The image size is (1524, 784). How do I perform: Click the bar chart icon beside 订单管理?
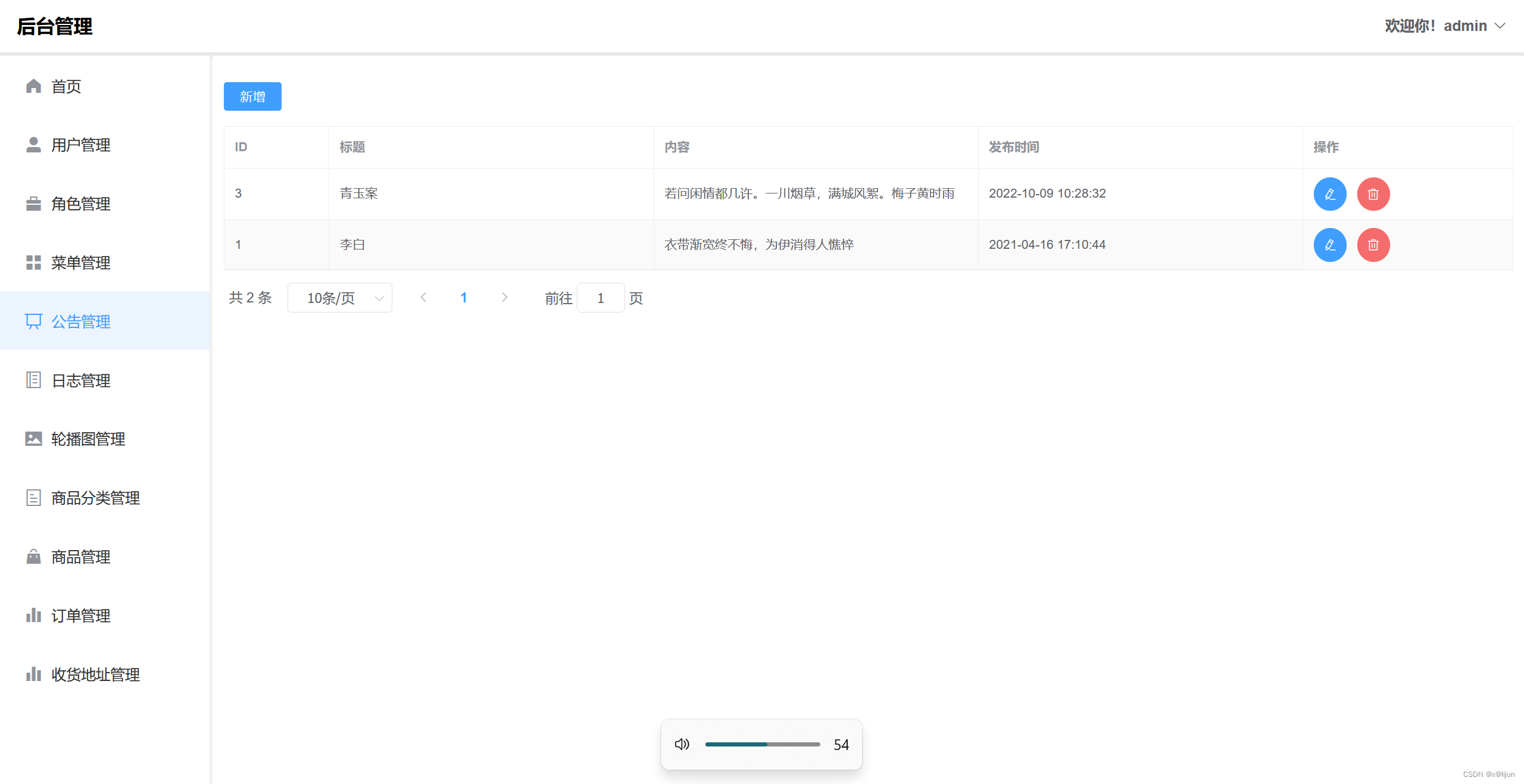[x=33, y=615]
